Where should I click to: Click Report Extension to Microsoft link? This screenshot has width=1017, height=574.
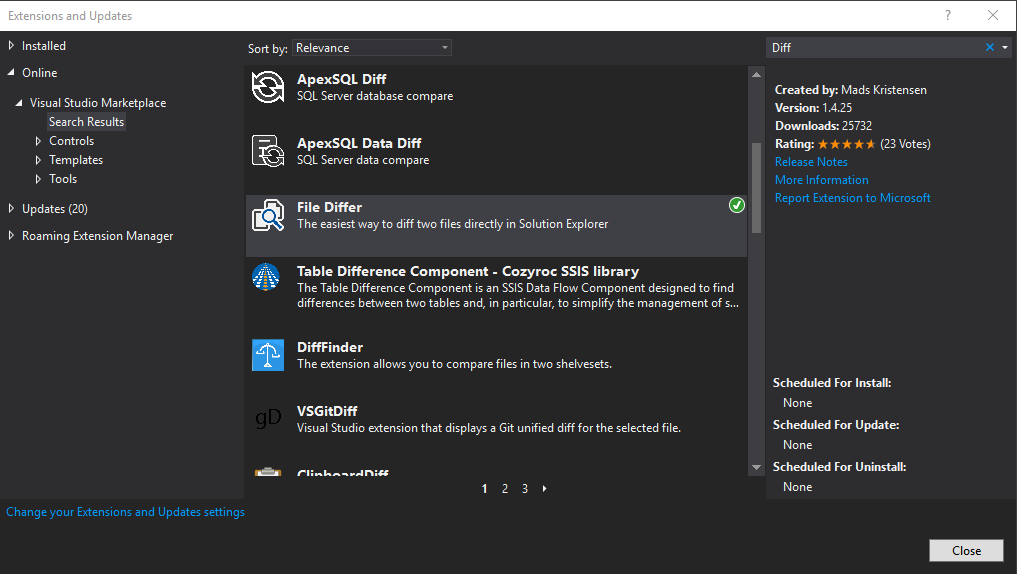pyautogui.click(x=852, y=198)
